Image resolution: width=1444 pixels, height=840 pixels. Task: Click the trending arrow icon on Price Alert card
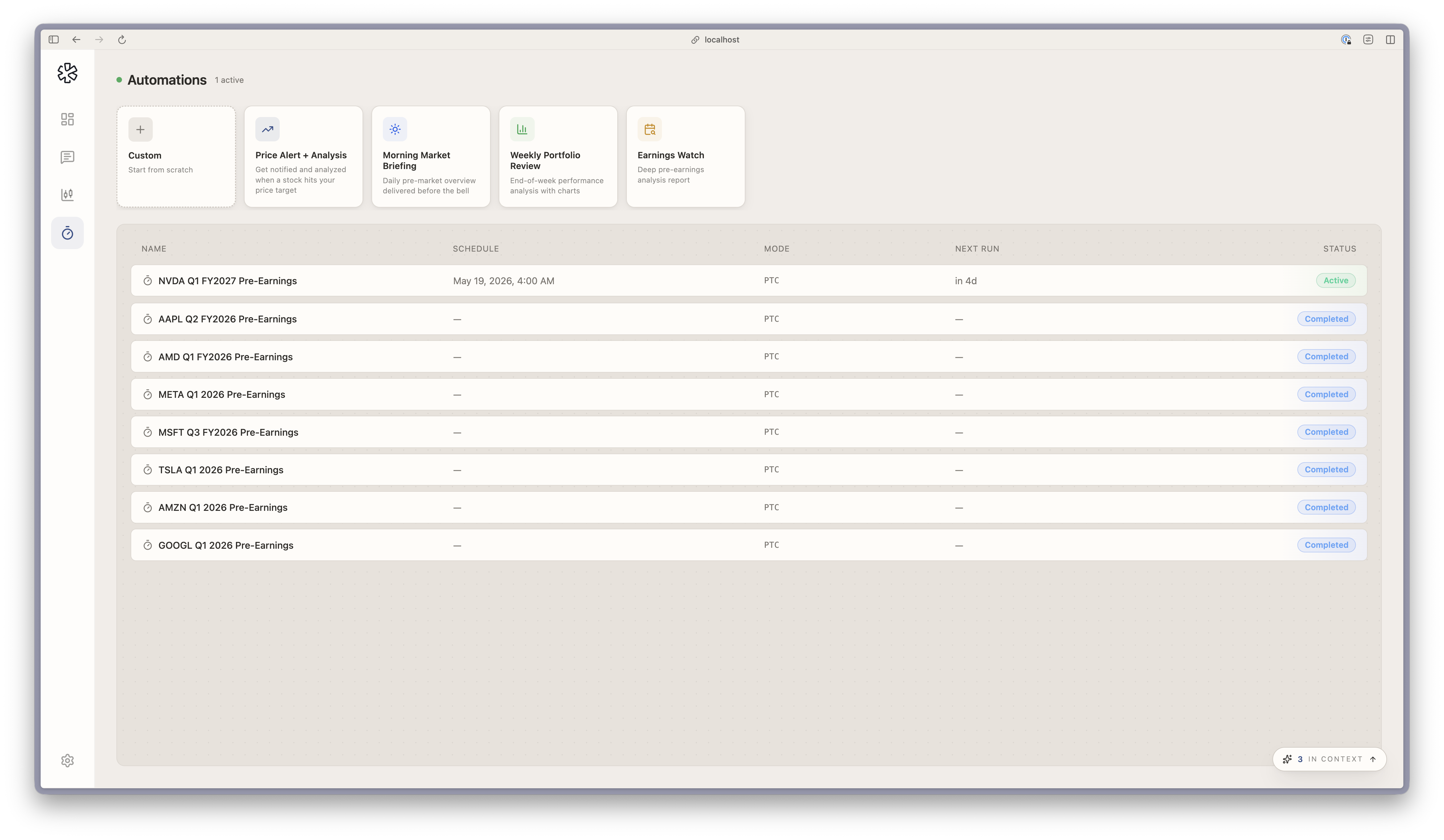coord(268,130)
